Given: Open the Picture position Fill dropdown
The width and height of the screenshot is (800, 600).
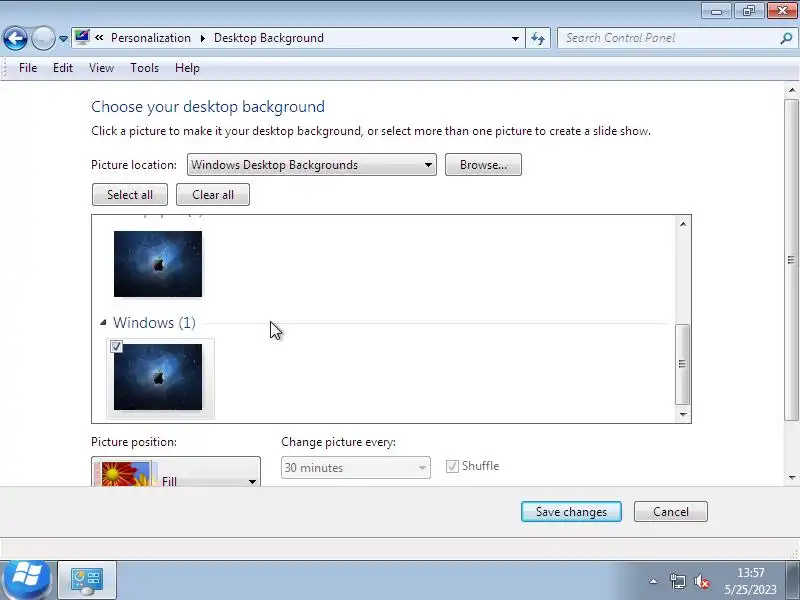Looking at the screenshot, I should [176, 472].
